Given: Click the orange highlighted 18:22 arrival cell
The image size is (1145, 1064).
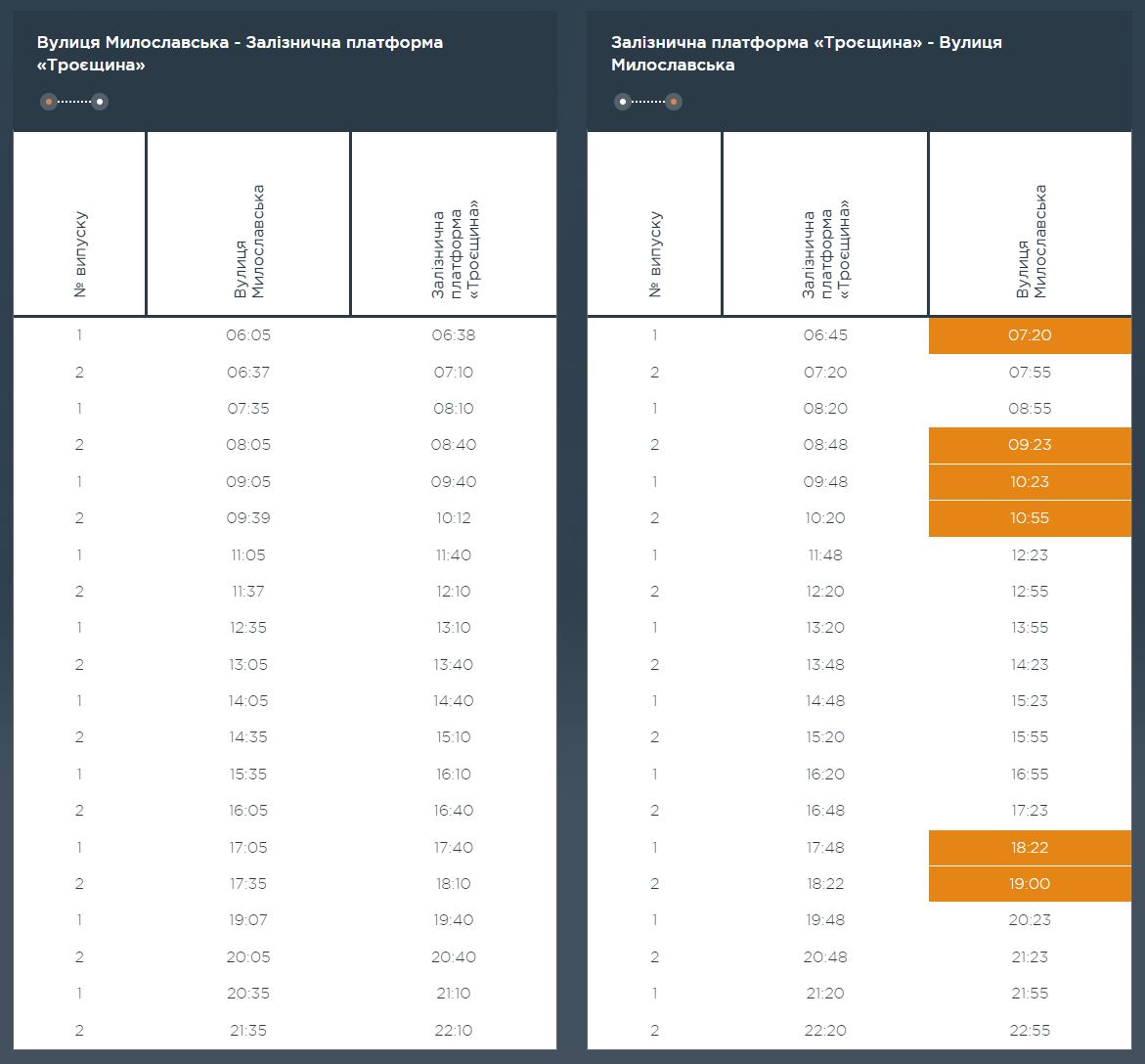Looking at the screenshot, I should (1030, 848).
